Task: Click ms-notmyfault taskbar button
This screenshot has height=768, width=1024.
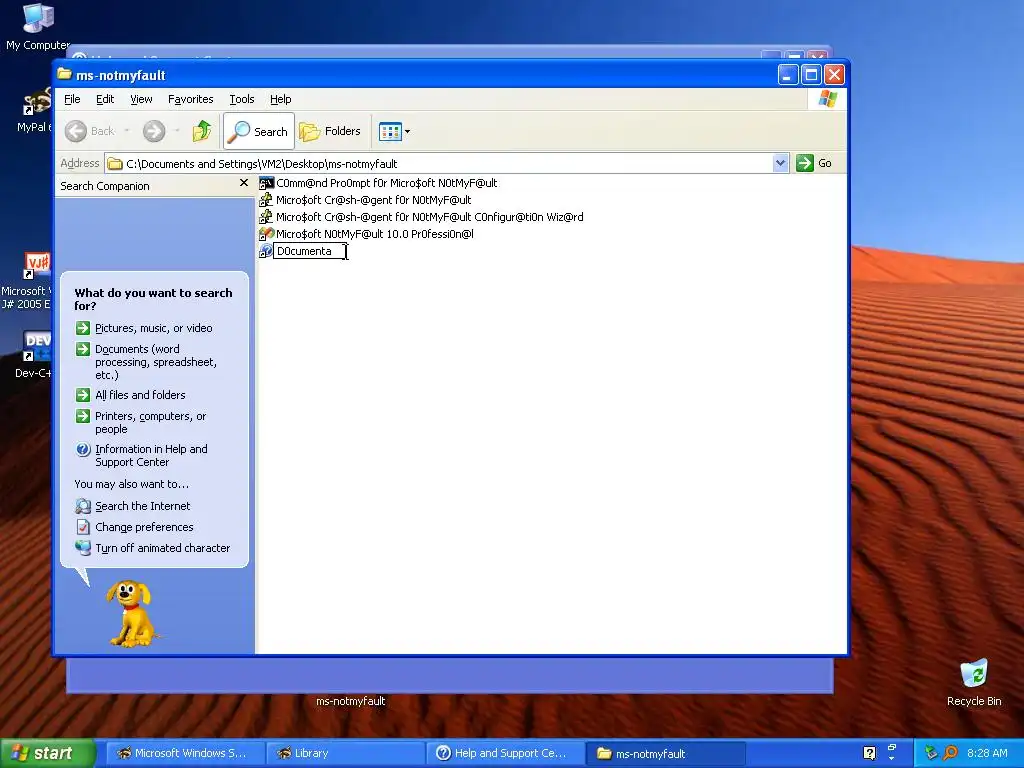Action: [665, 753]
